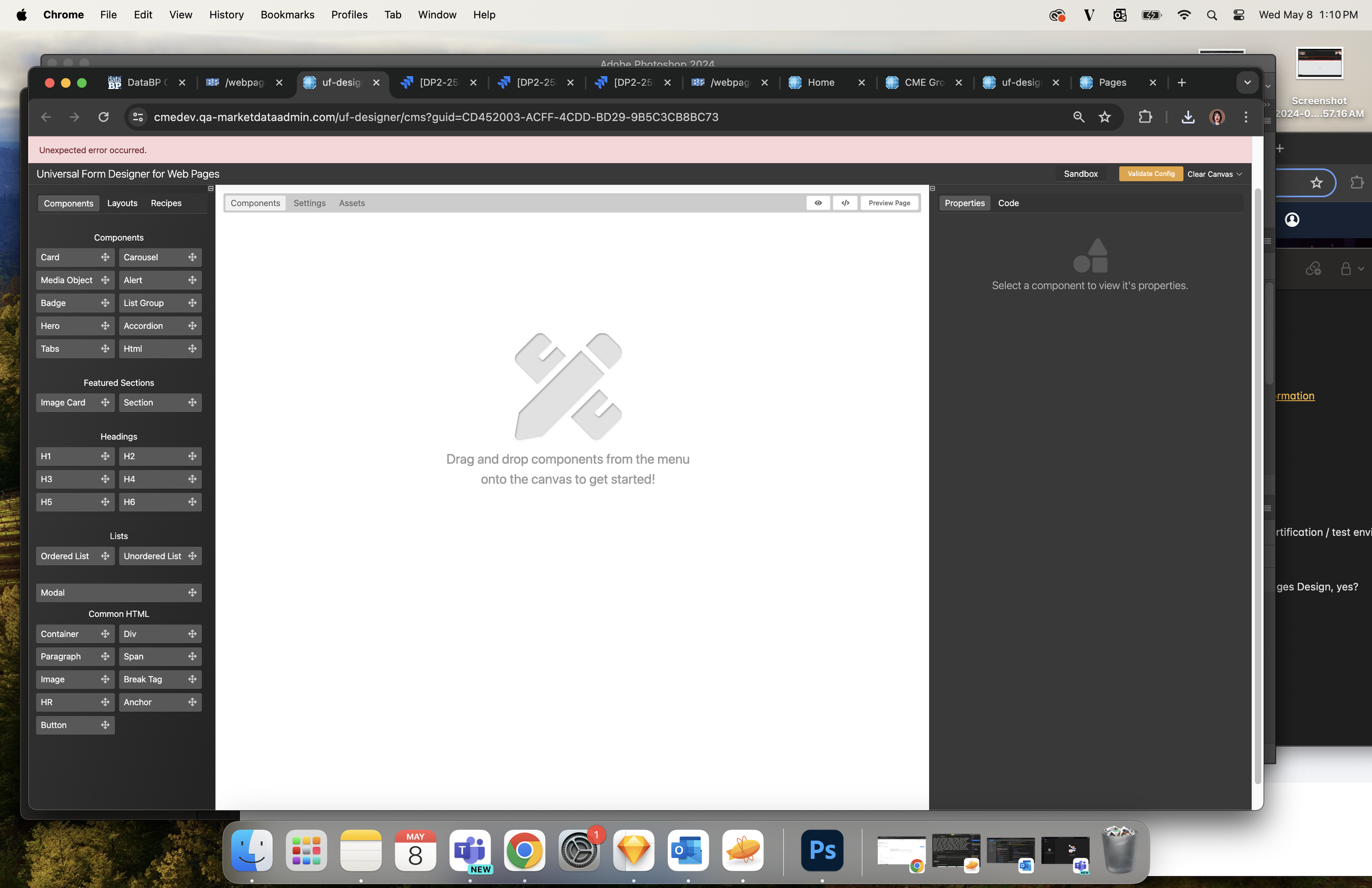Open Chrome's Downloads icon in the toolbar

coord(1188,117)
